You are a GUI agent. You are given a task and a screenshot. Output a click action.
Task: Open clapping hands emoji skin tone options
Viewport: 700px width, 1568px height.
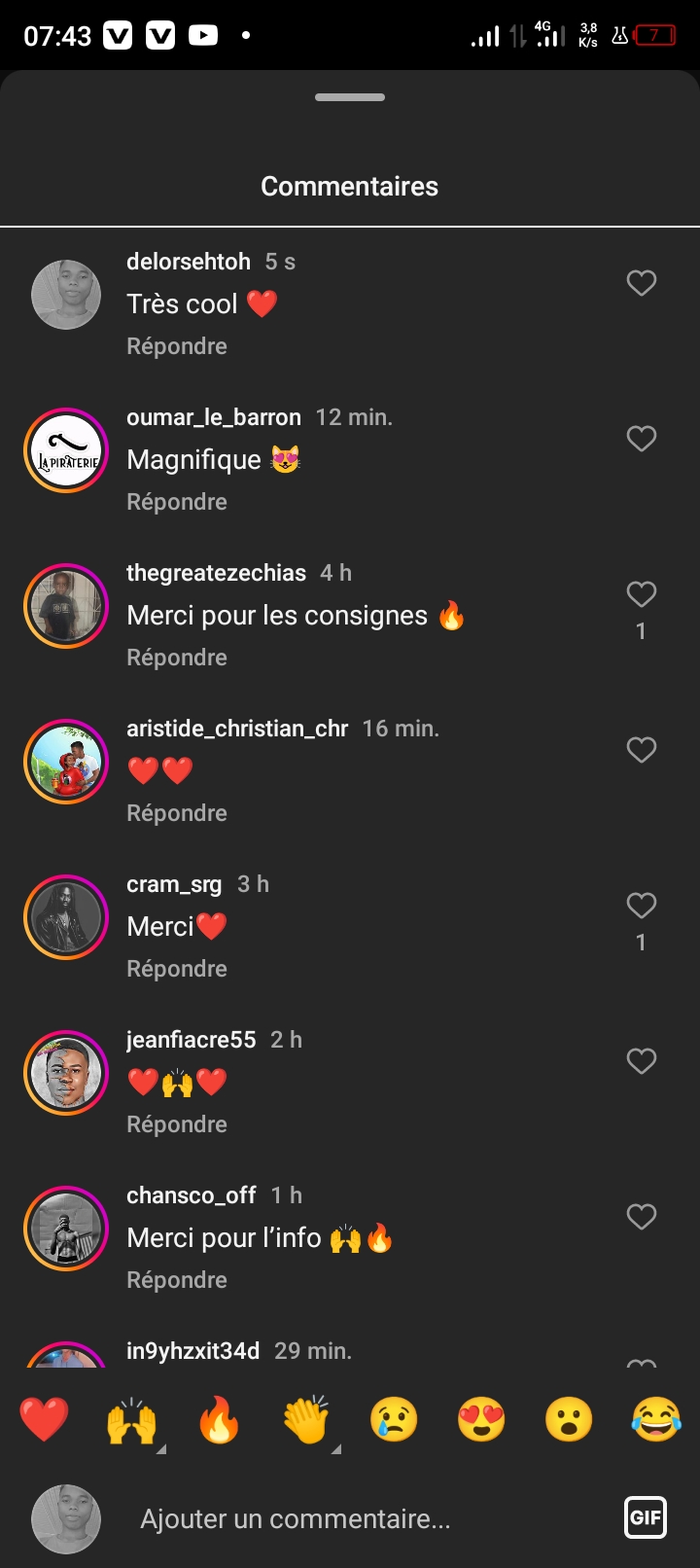pos(335,1448)
